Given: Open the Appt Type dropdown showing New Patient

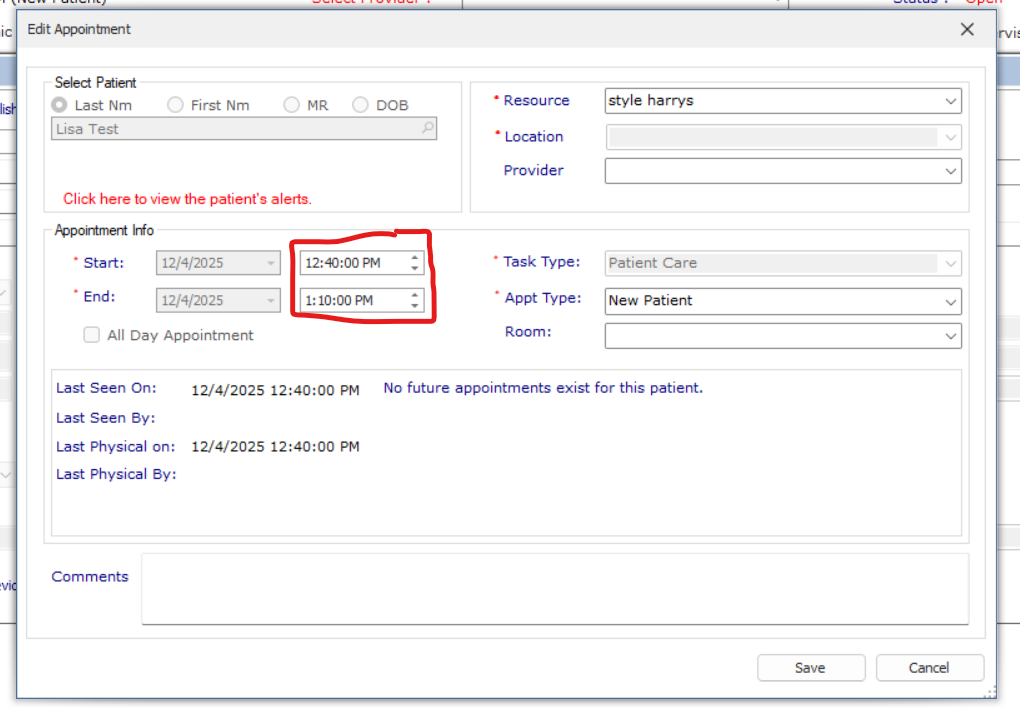Looking at the screenshot, I should pyautogui.click(x=783, y=301).
